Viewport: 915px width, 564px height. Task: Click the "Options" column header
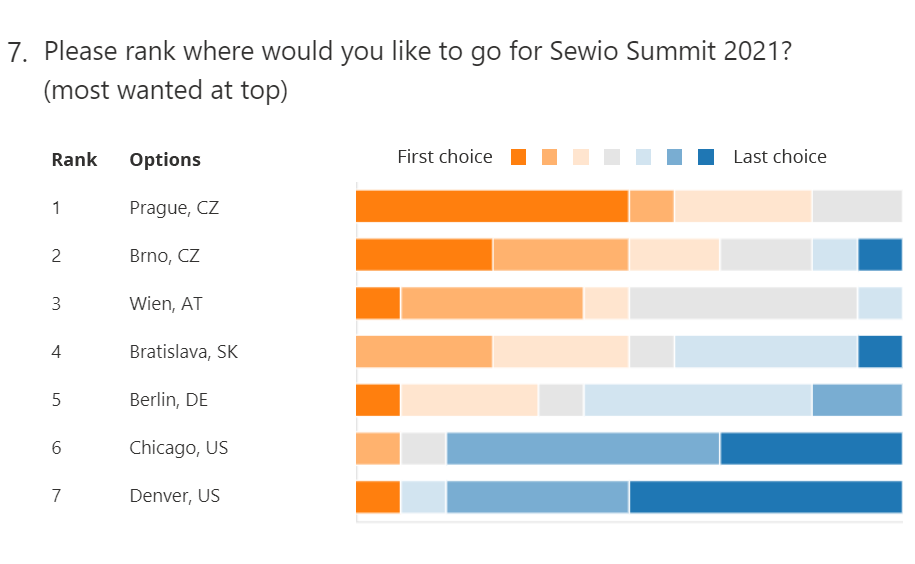tap(165, 160)
